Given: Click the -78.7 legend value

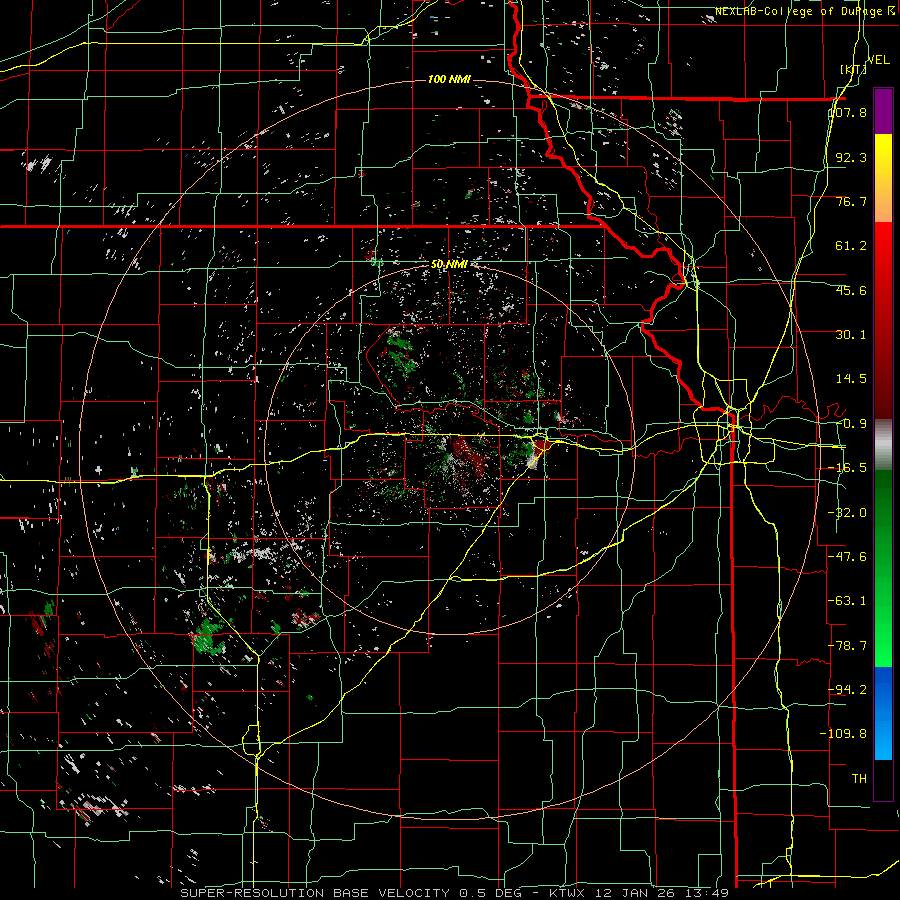Looking at the screenshot, I should pos(847,646).
